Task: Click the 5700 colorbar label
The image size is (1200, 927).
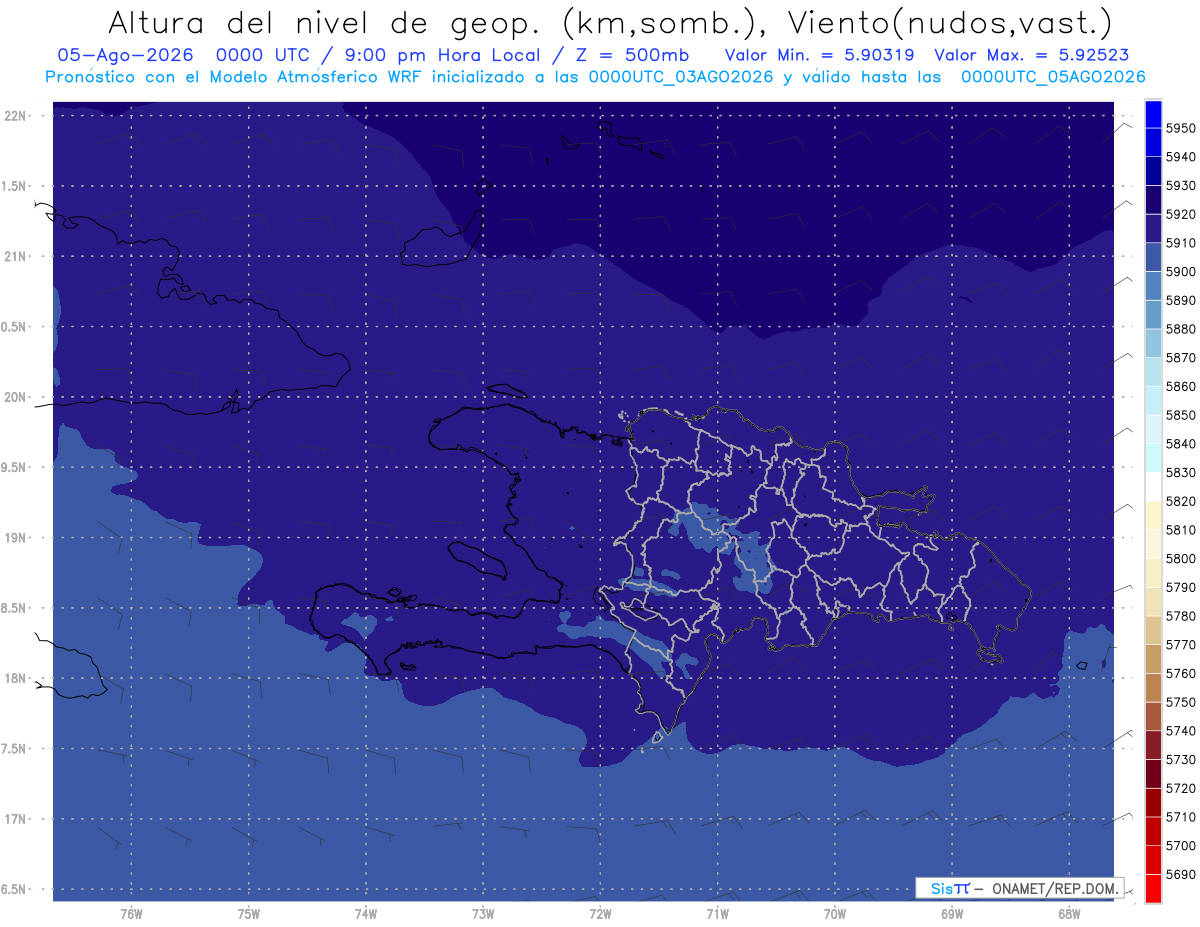Action: 1181,846
